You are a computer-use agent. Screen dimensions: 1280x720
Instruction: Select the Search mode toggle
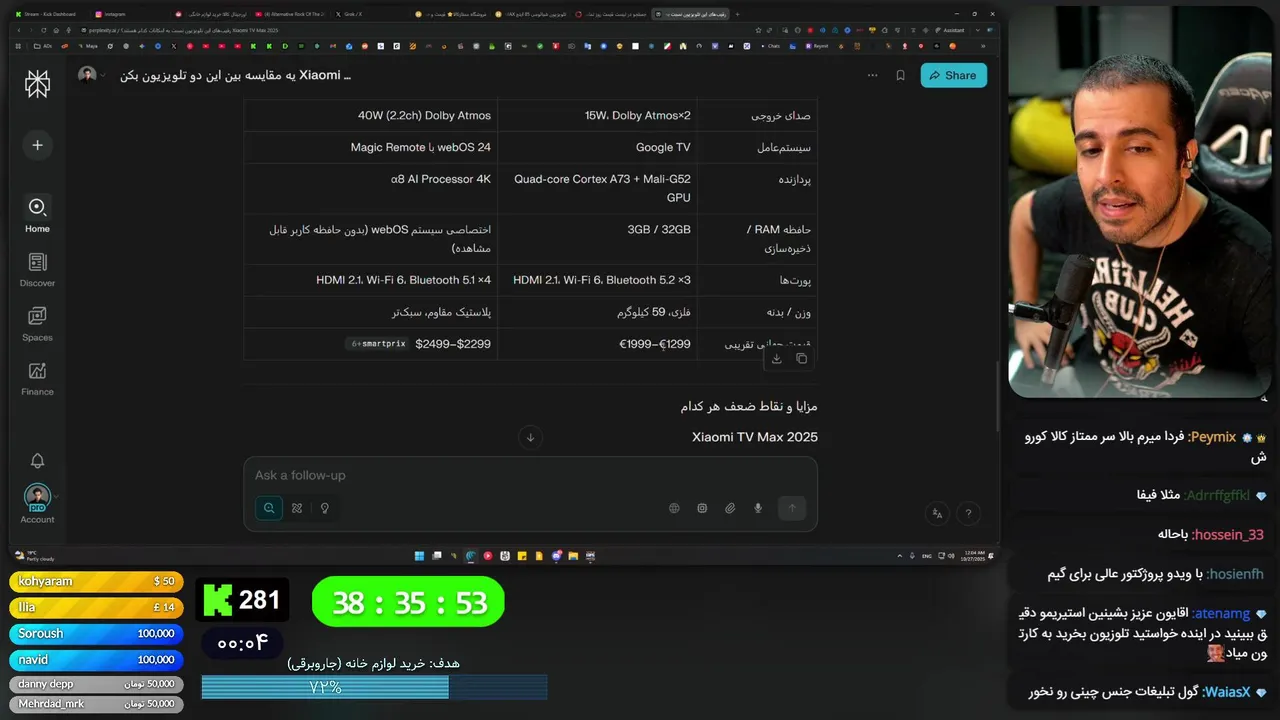coord(269,508)
